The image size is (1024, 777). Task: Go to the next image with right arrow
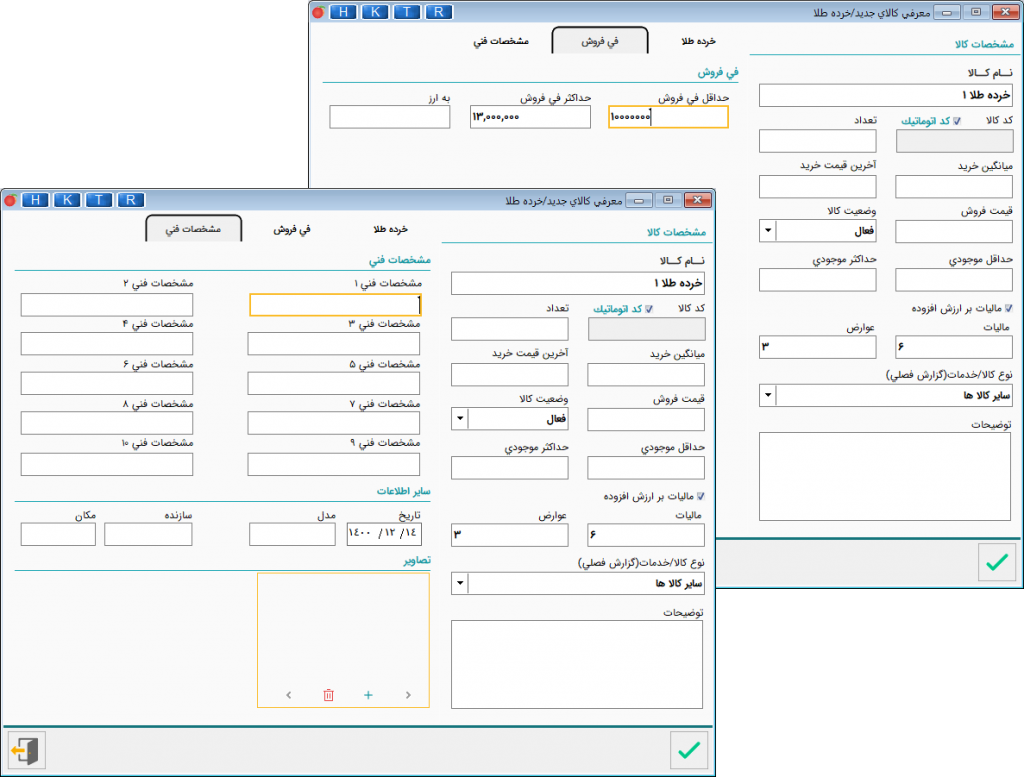coord(408,695)
